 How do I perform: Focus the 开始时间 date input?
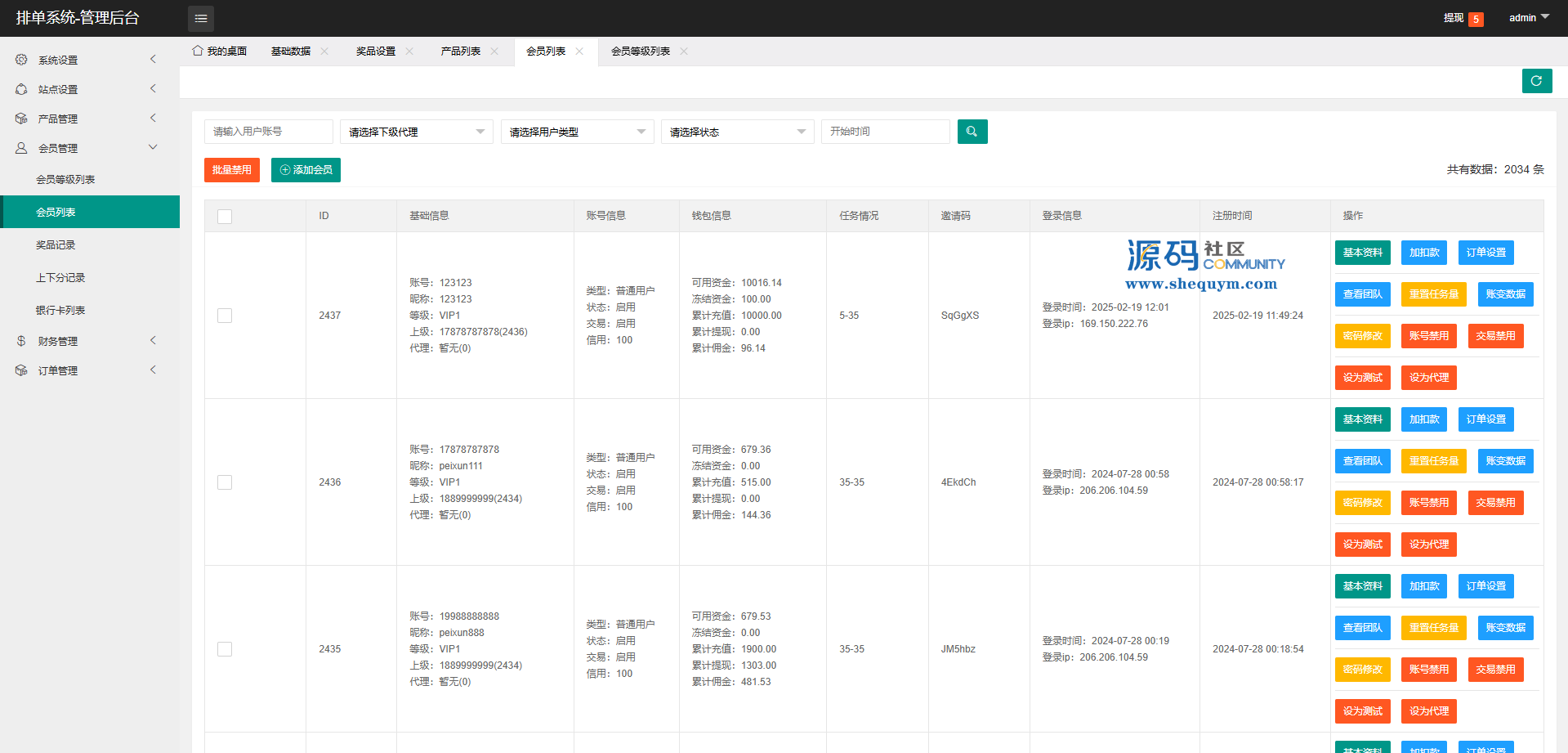[x=886, y=132]
